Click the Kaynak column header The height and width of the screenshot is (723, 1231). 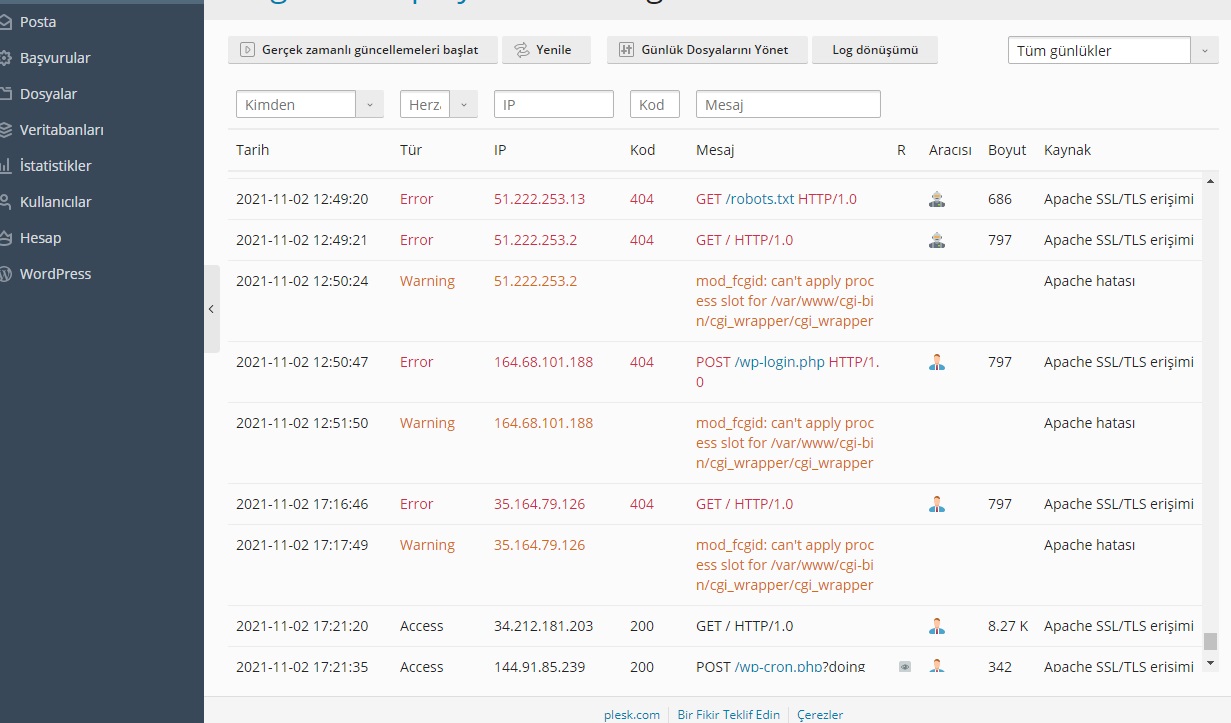click(1067, 150)
